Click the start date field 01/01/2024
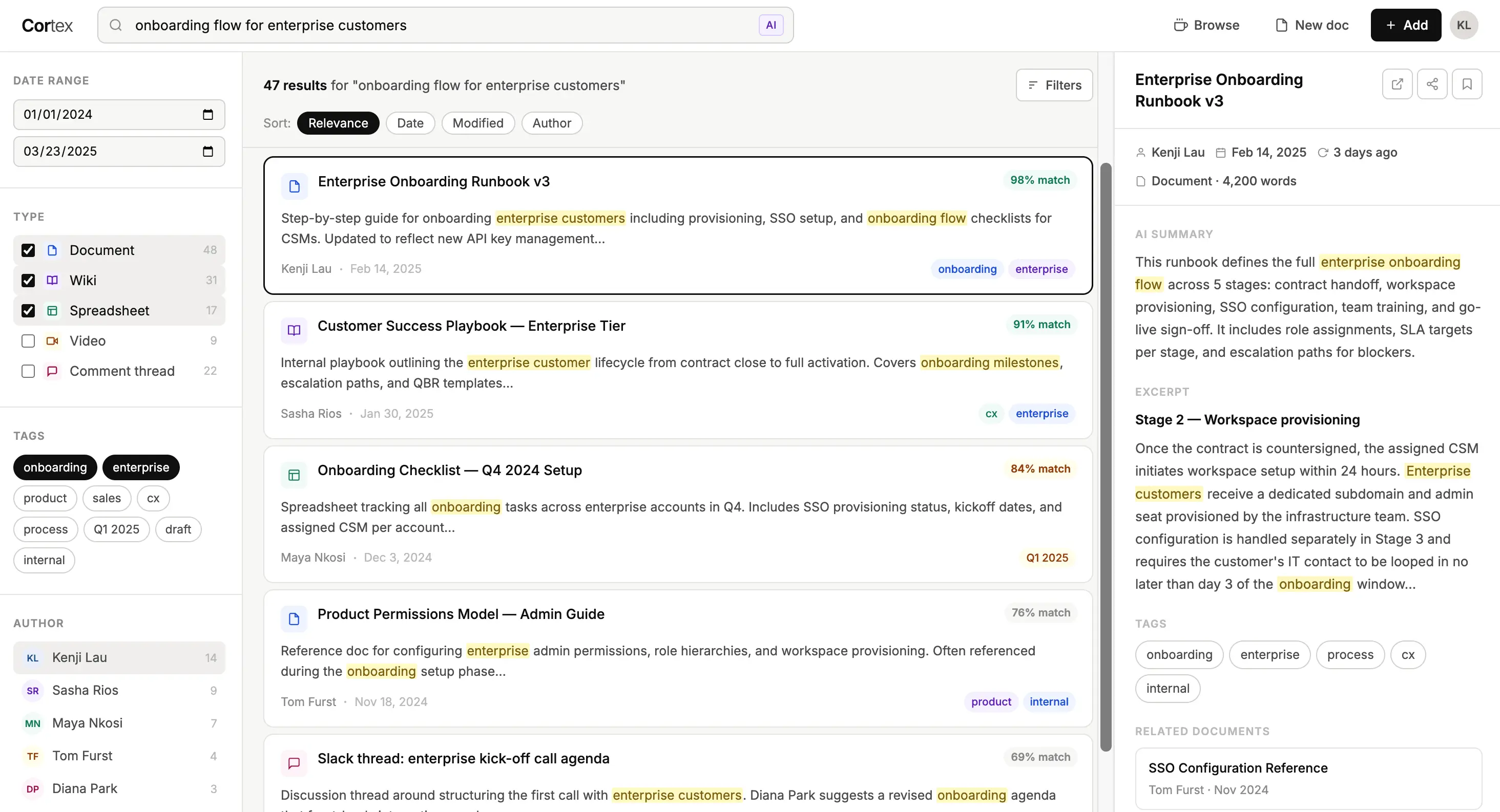The width and height of the screenshot is (1500, 812). (119, 114)
